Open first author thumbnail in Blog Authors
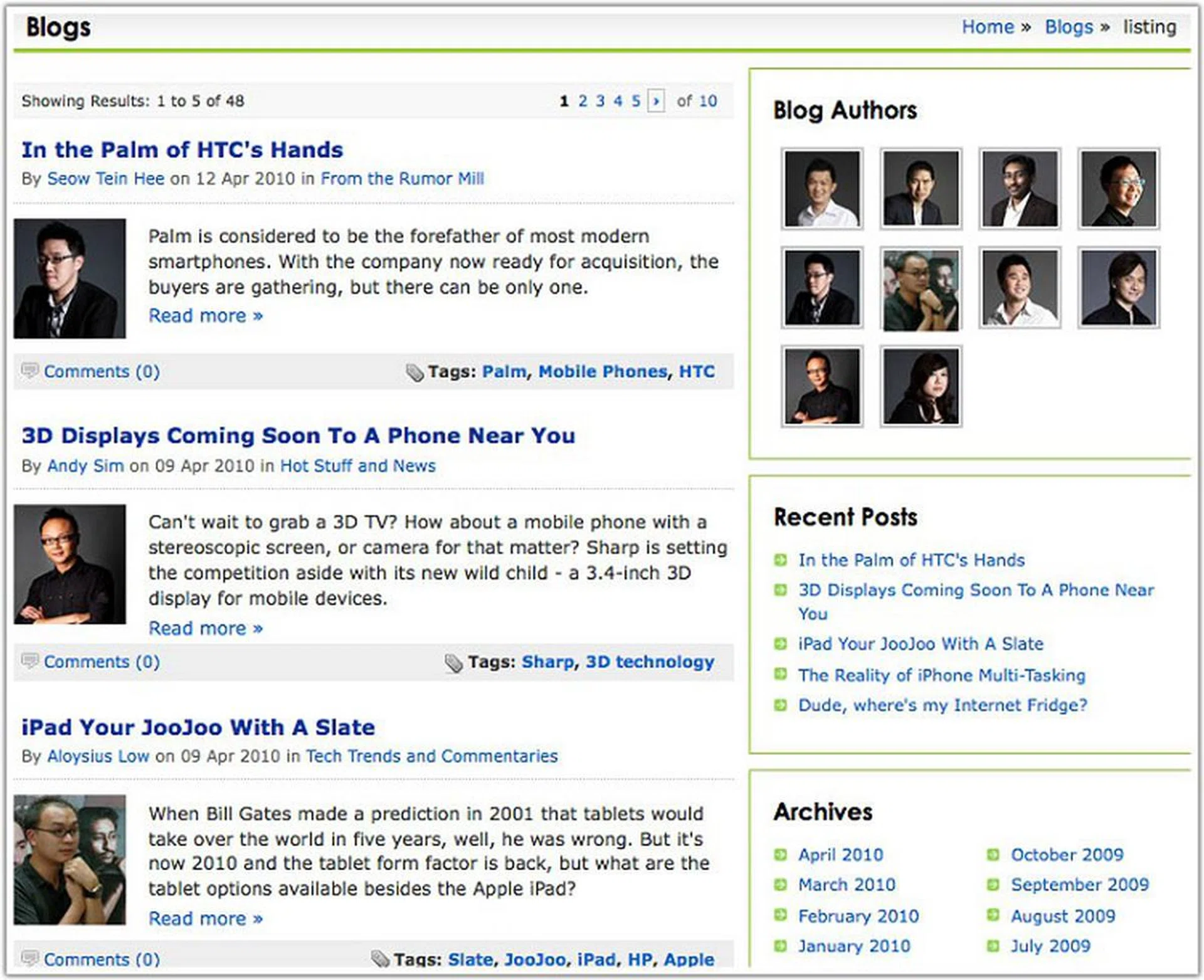The height and width of the screenshot is (980, 1204). pyautogui.click(x=821, y=189)
